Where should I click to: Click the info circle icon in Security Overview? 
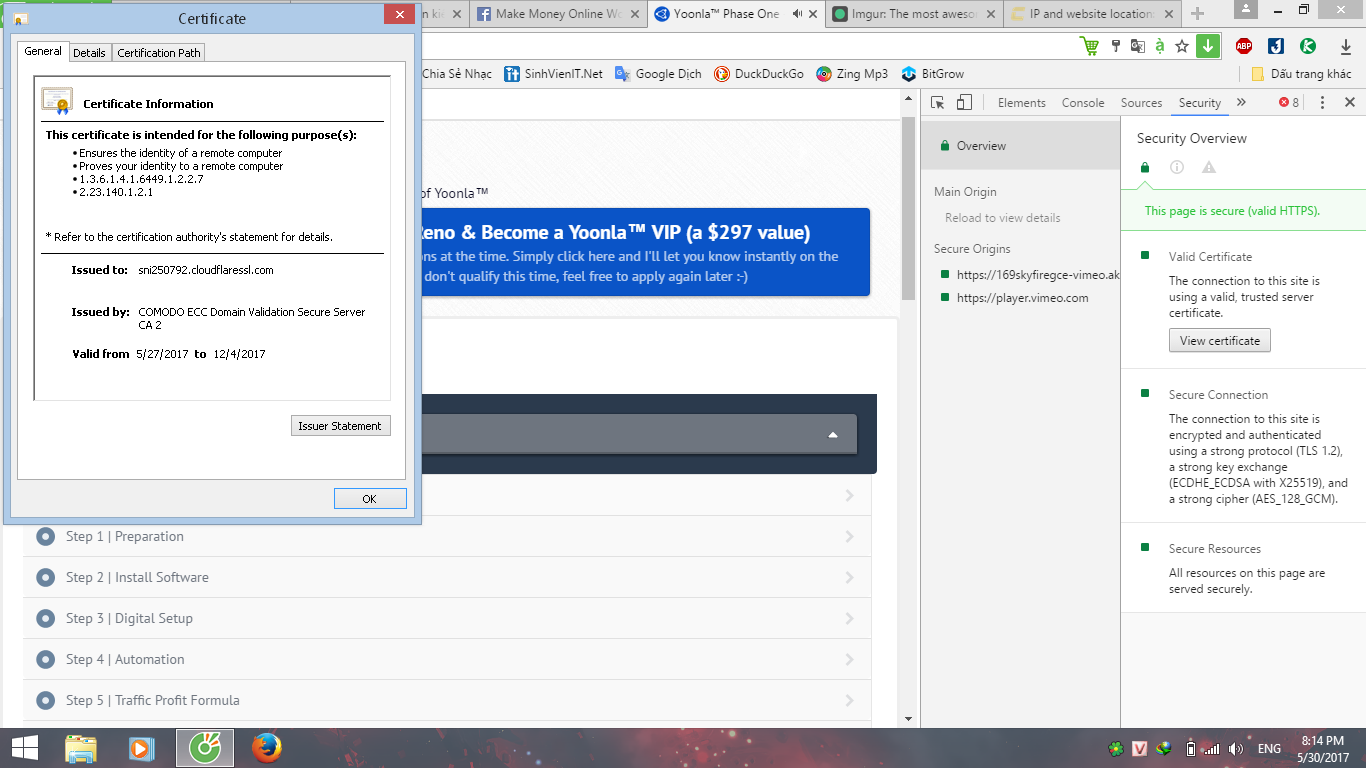(1177, 168)
